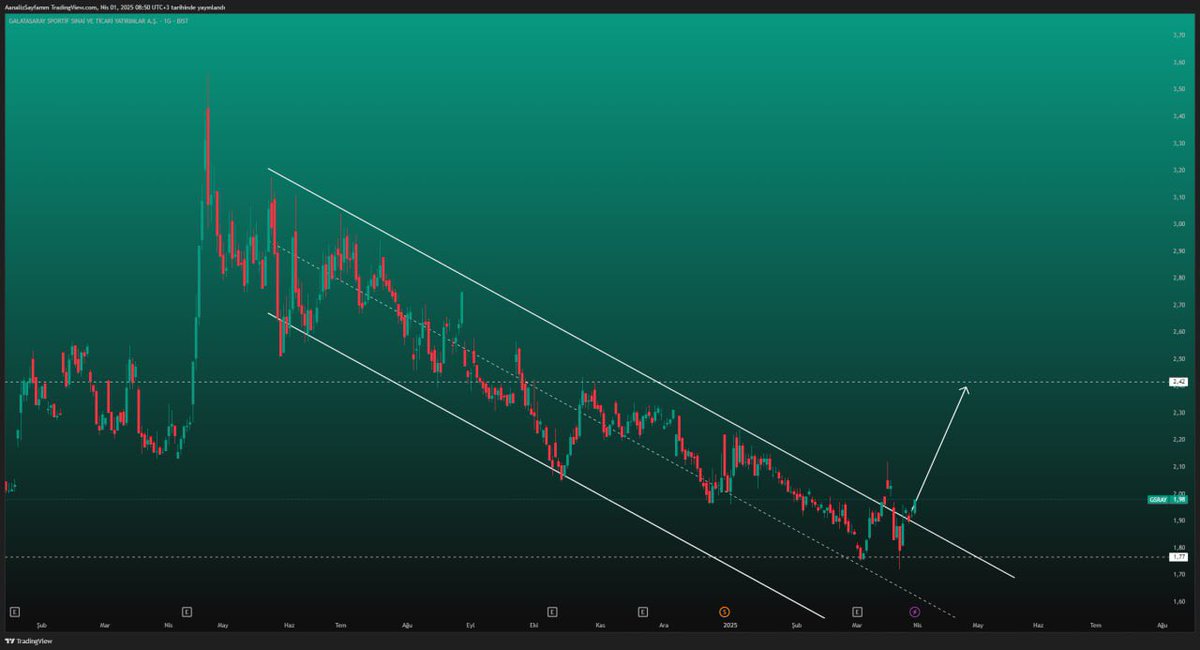1200x650 pixels.
Task: Click the AanalizSayfamm TradingView.com header text
Action: coord(51,7)
